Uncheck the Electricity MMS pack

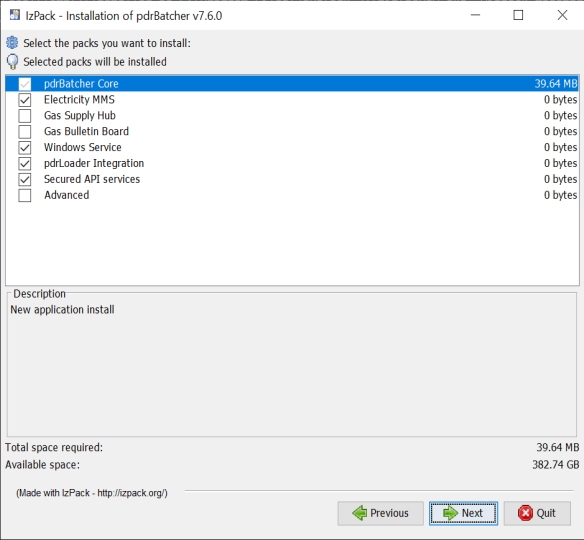[x=25, y=100]
